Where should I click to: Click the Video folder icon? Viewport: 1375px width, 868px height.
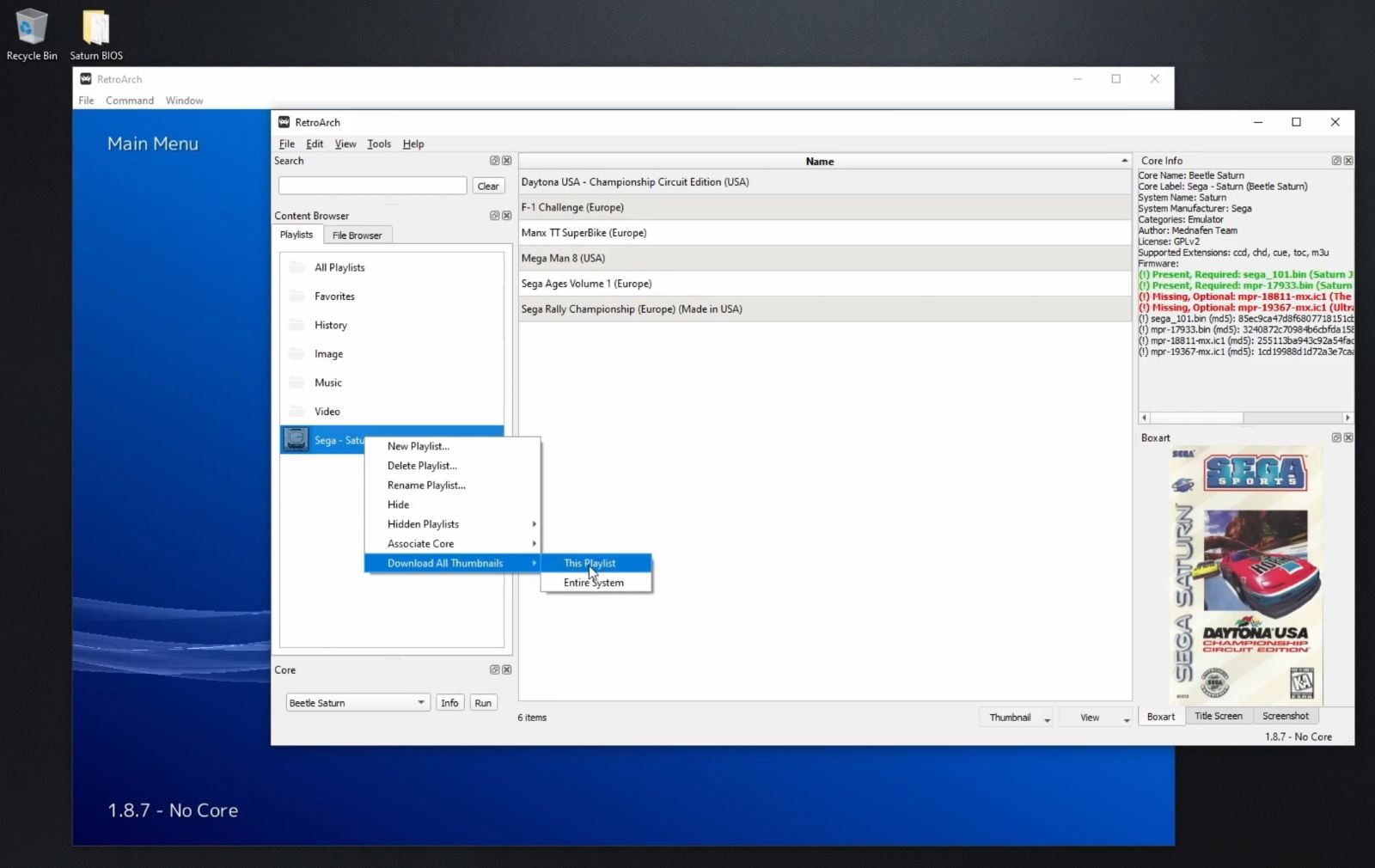296,412
